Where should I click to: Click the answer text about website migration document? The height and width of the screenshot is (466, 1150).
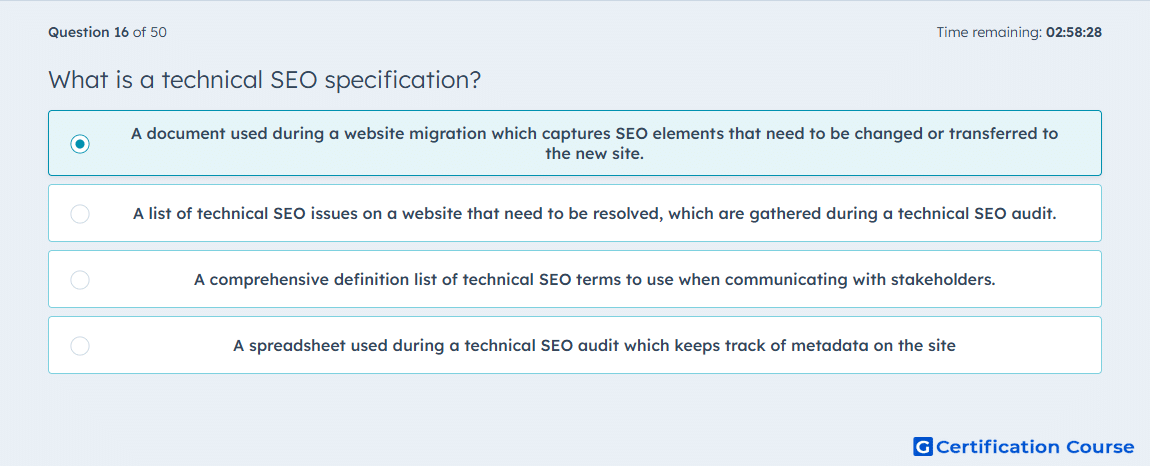[595, 144]
